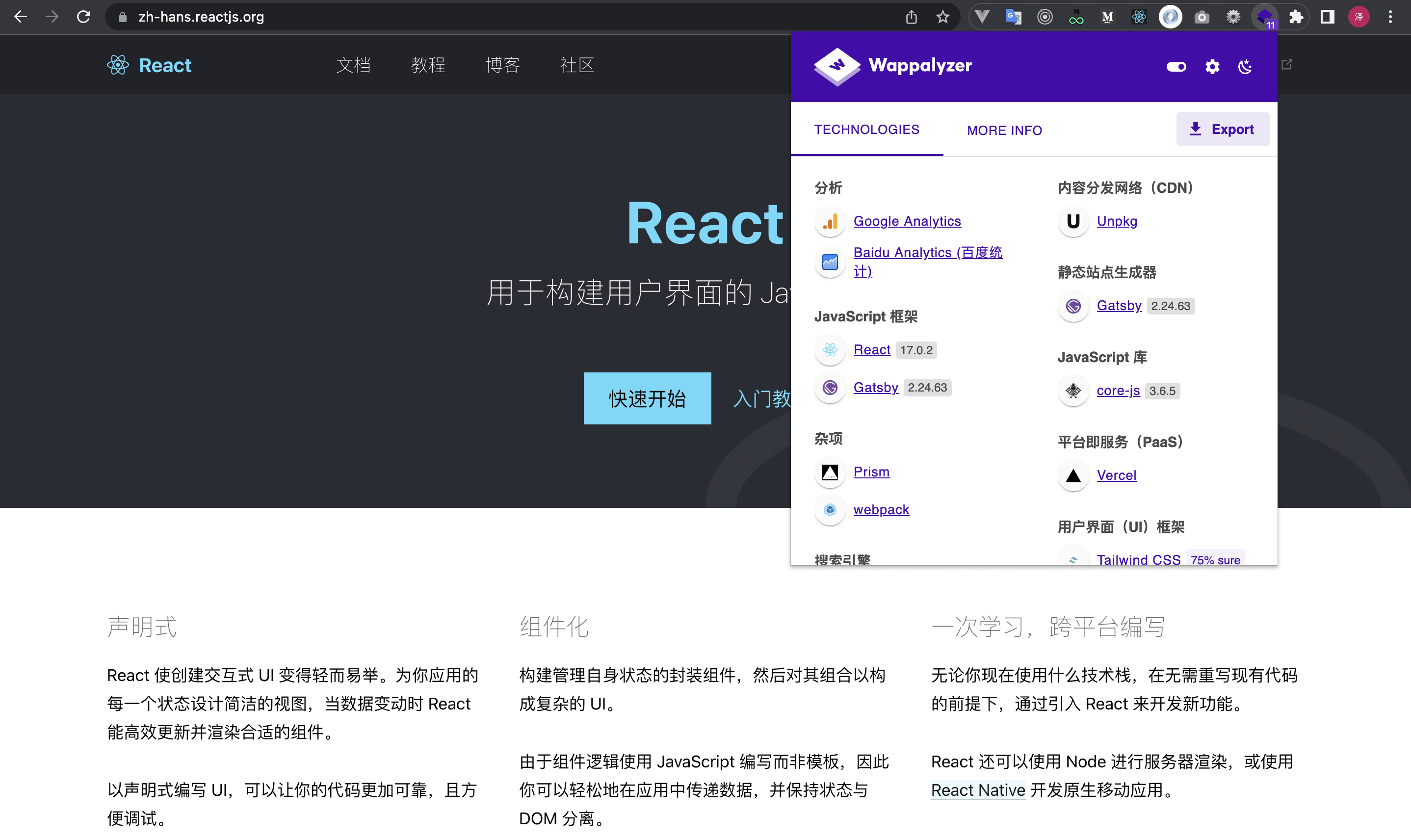Click the React Developer Tools extension icon
This screenshot has width=1411, height=840.
click(x=1139, y=17)
